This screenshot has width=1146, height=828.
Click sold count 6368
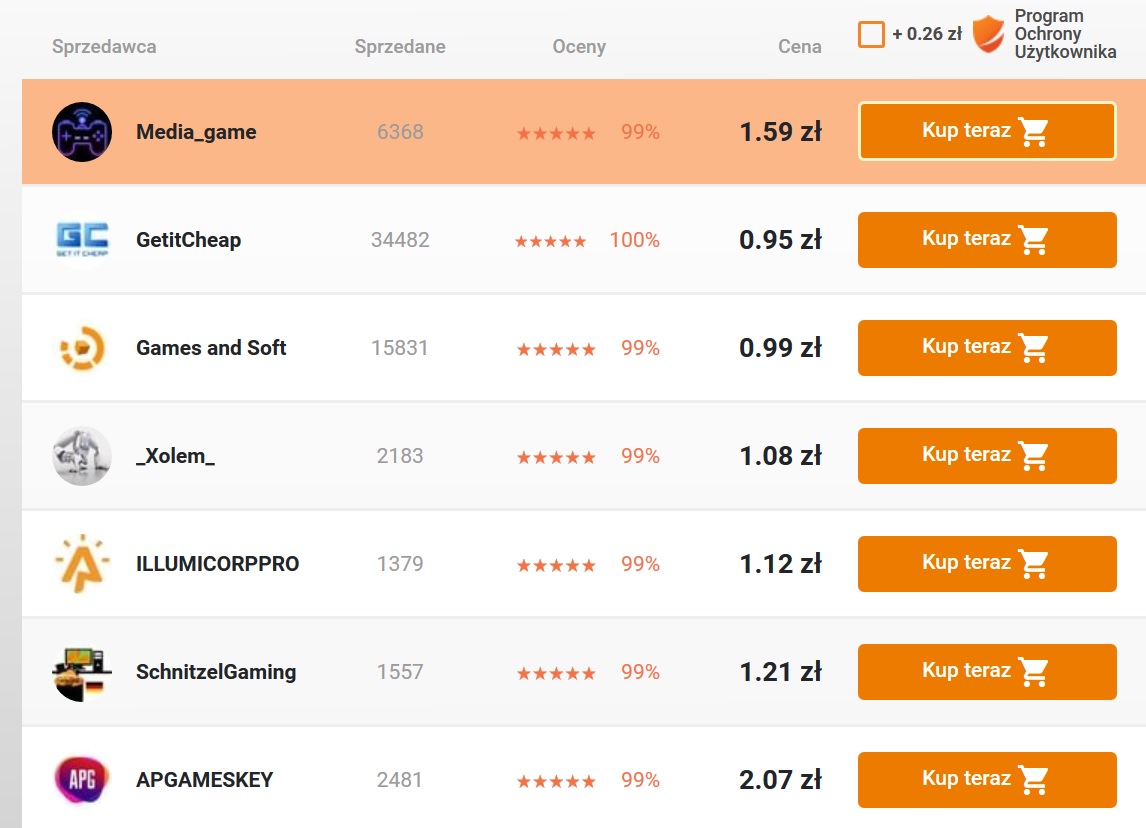[400, 132]
